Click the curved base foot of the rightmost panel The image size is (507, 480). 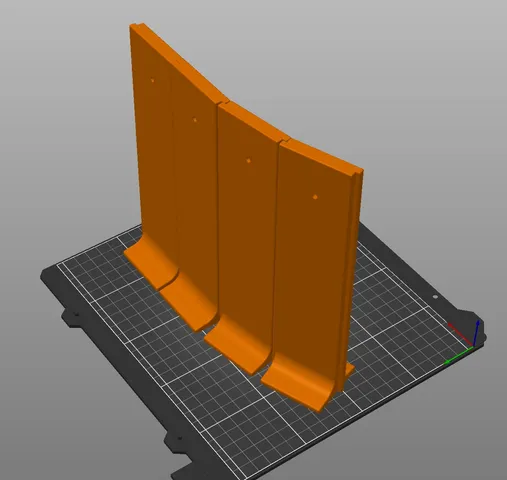point(297,383)
